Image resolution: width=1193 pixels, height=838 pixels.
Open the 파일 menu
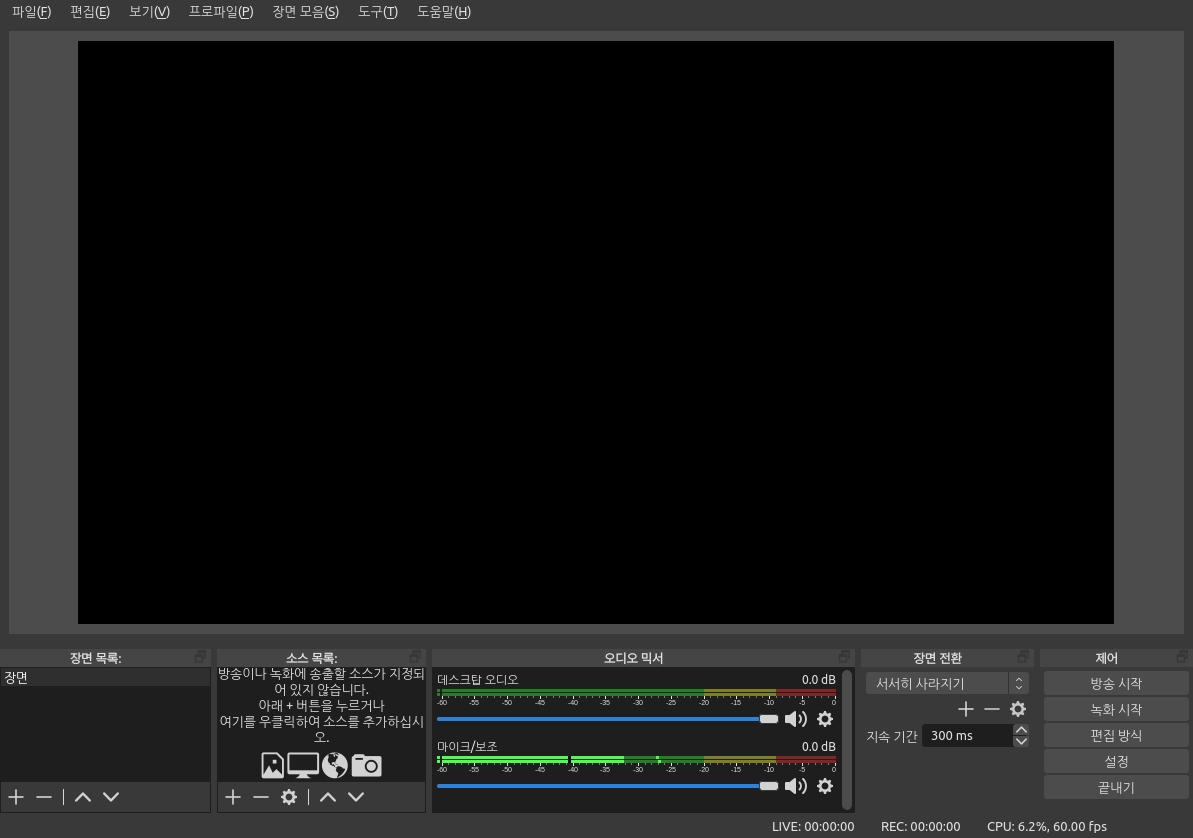pos(31,12)
